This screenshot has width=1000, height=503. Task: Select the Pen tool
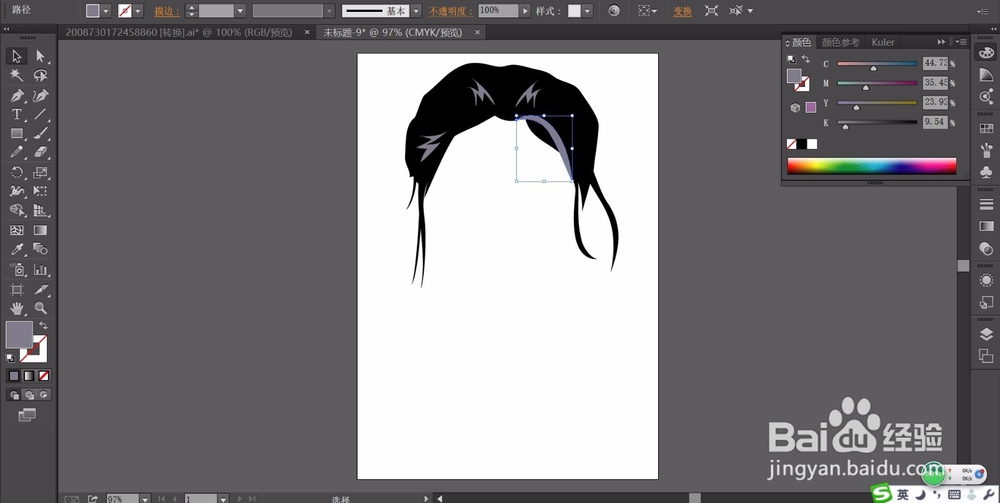click(x=17, y=96)
